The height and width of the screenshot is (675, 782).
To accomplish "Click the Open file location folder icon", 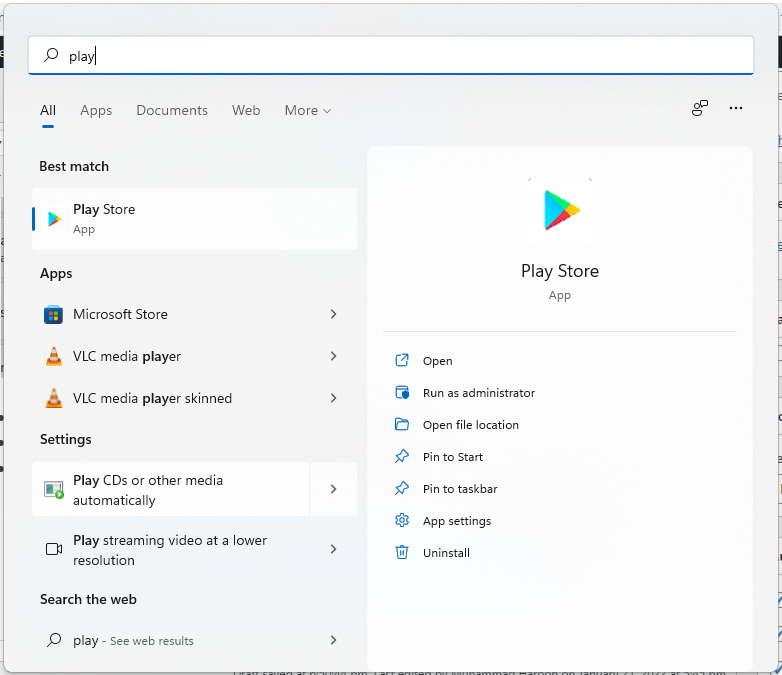I will click(401, 424).
